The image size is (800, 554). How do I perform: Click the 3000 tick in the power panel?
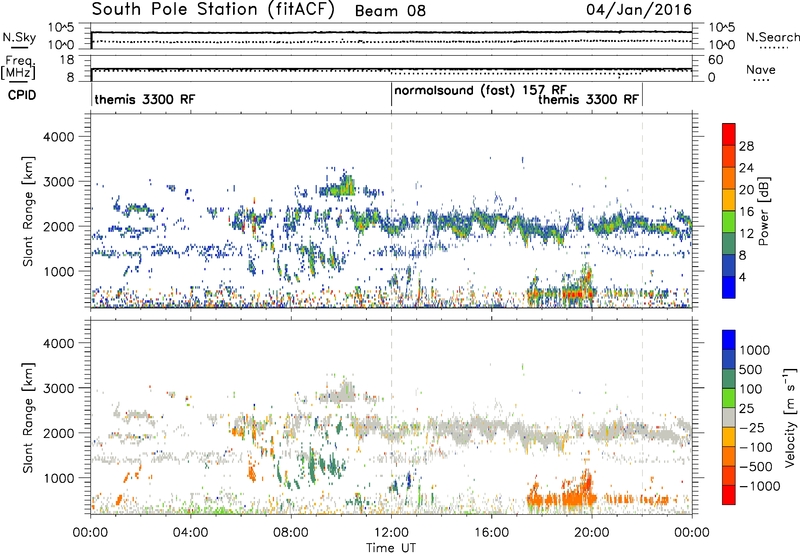coord(58,182)
